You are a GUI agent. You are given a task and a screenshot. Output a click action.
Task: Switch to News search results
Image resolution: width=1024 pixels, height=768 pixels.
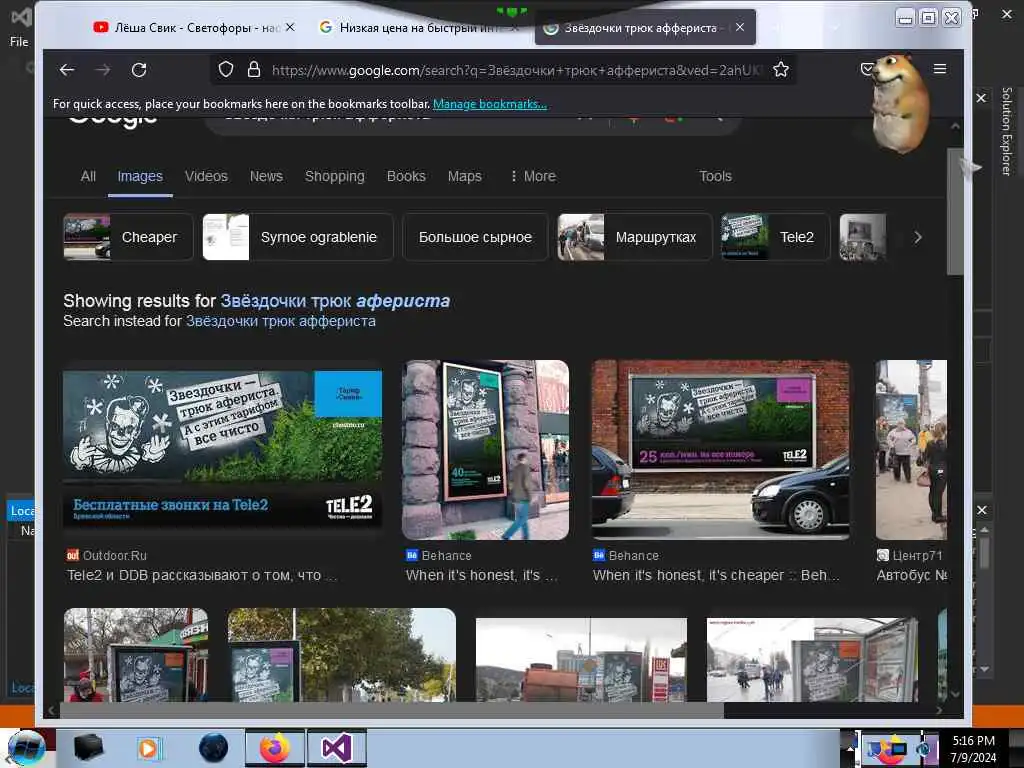[x=266, y=176]
